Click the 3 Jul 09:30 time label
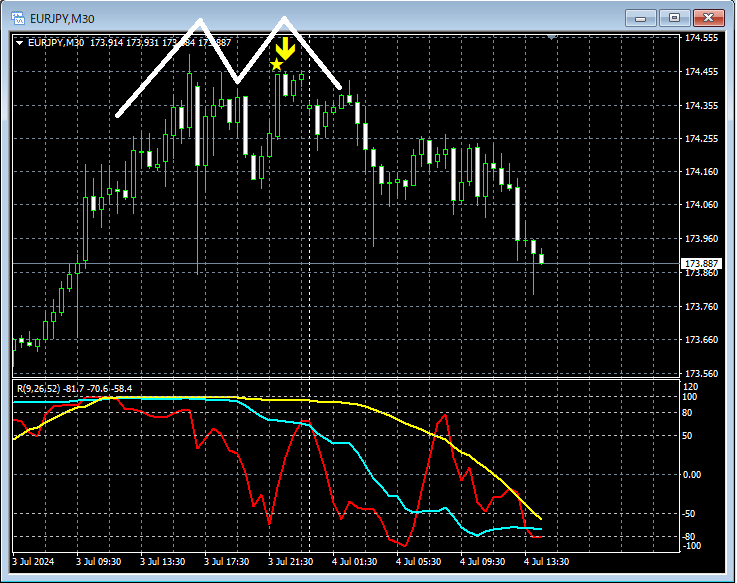This screenshot has width=737, height=583. point(98,561)
